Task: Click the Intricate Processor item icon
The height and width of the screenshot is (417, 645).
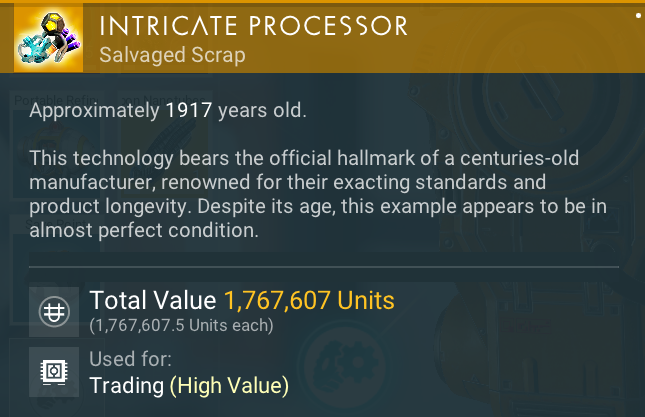Action: (48, 37)
